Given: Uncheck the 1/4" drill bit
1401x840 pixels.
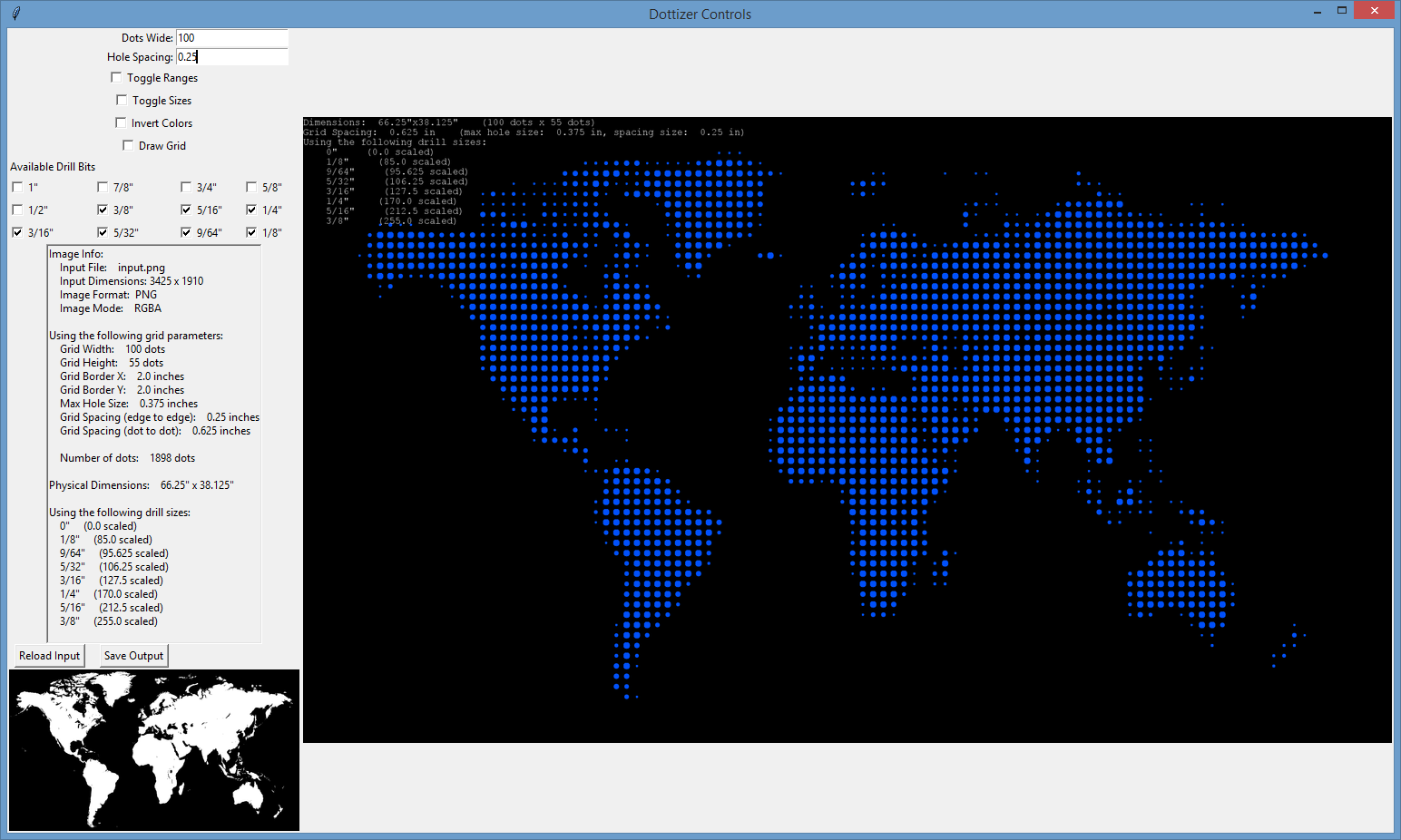Looking at the screenshot, I should point(251,210).
